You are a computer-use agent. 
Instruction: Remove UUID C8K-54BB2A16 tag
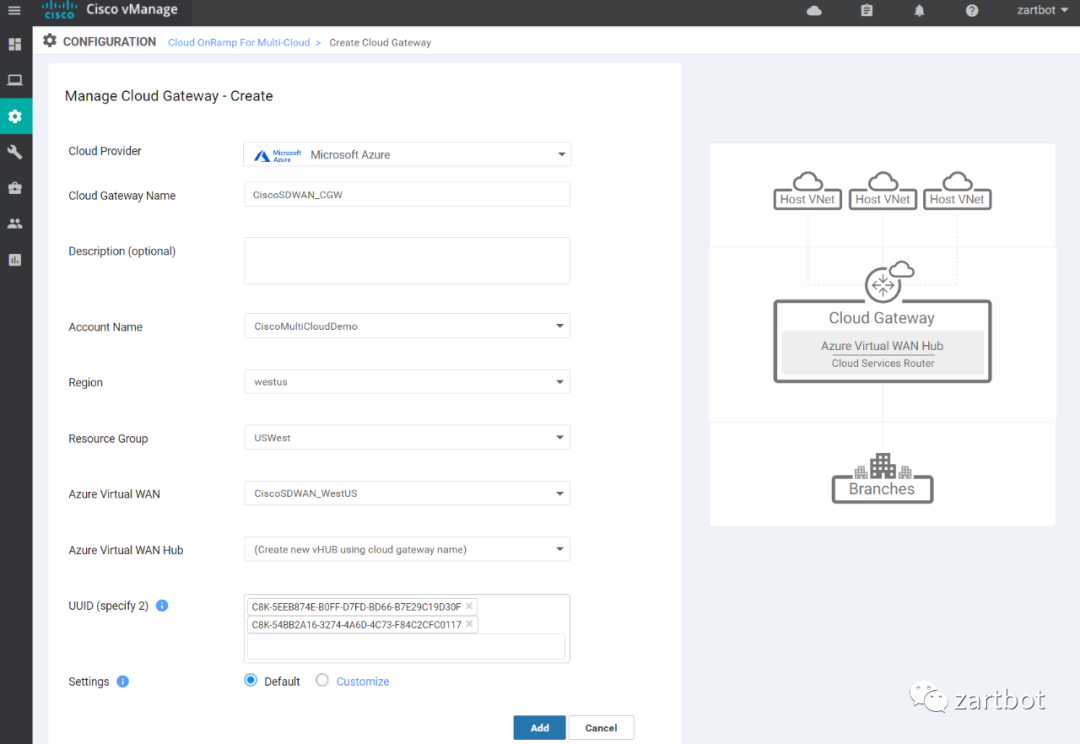[469, 624]
